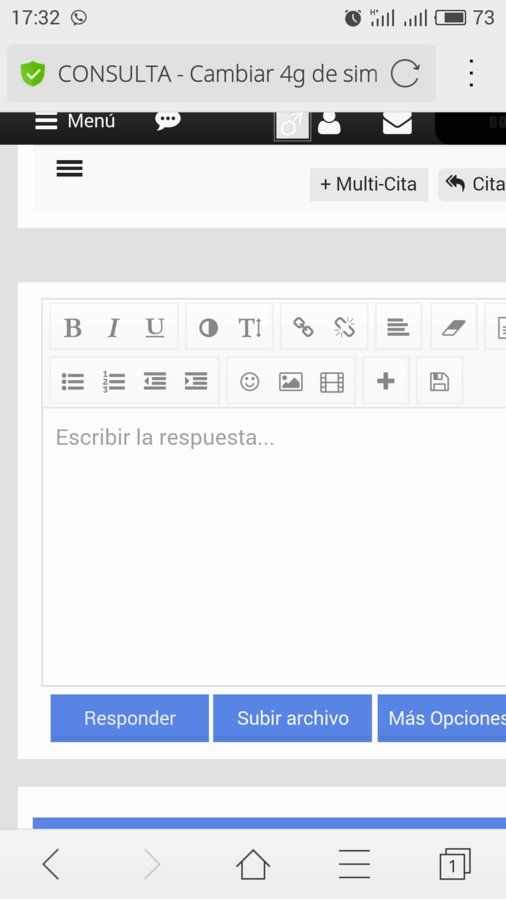506x899 pixels.
Task: Reload the page in browser
Action: click(405, 74)
